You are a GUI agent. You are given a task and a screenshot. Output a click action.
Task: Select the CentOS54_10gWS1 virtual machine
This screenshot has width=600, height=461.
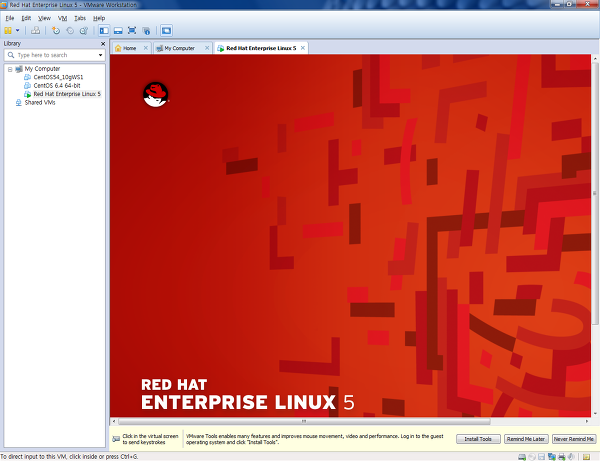tap(58, 77)
